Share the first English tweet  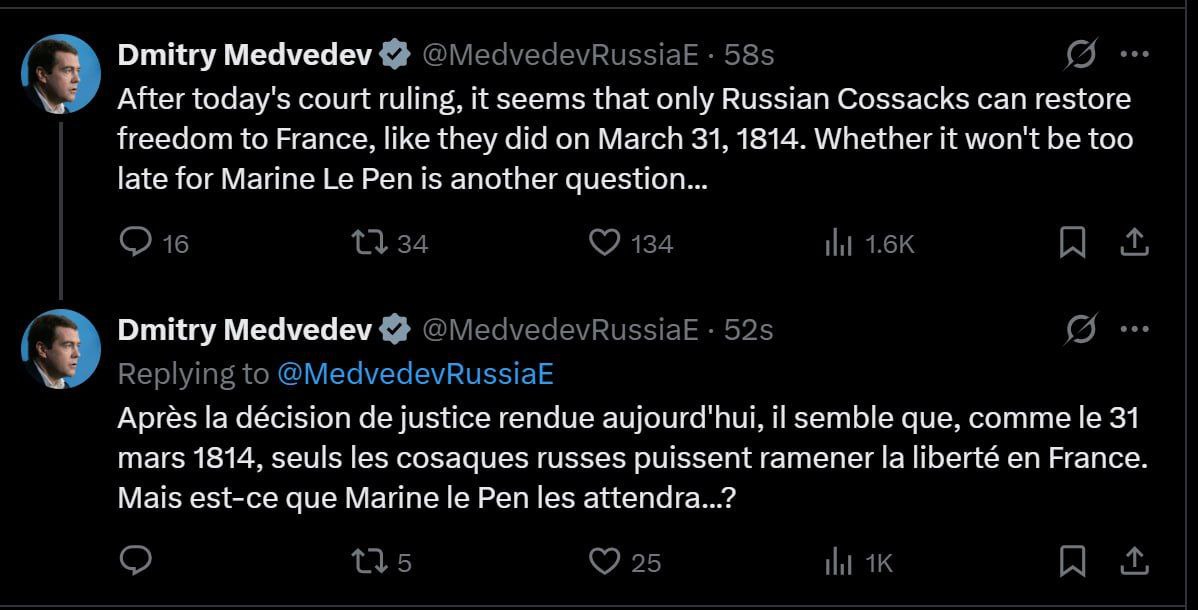click(1134, 241)
